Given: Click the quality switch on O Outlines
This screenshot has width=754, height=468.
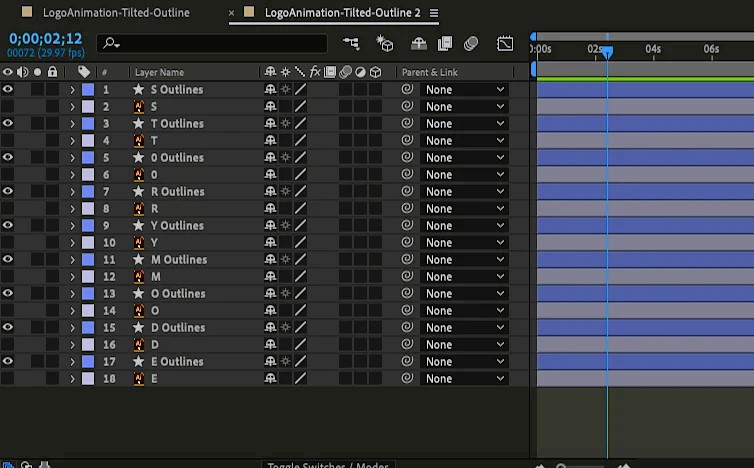Looking at the screenshot, I should pyautogui.click(x=300, y=293).
